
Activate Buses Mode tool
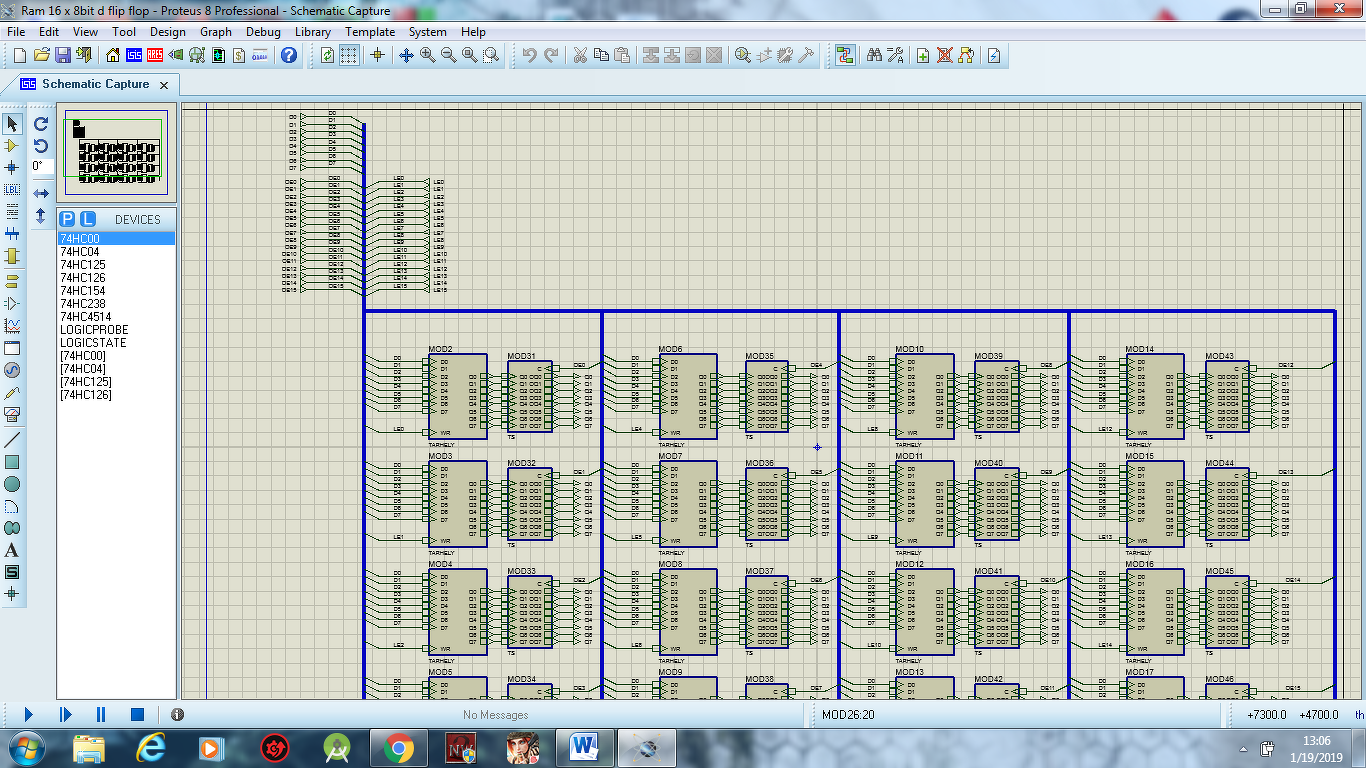pos(12,233)
